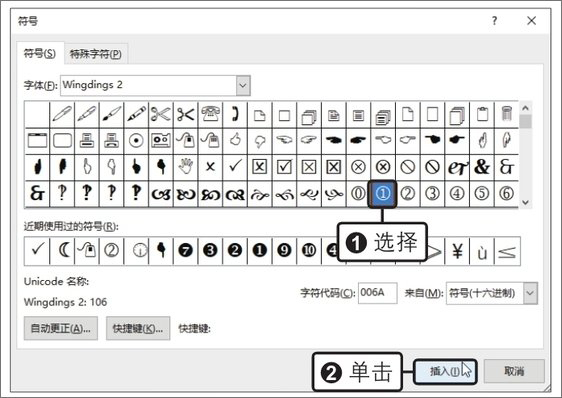The height and width of the screenshot is (398, 562).
Task: Choose the recent yen sign symbol
Action: click(457, 250)
